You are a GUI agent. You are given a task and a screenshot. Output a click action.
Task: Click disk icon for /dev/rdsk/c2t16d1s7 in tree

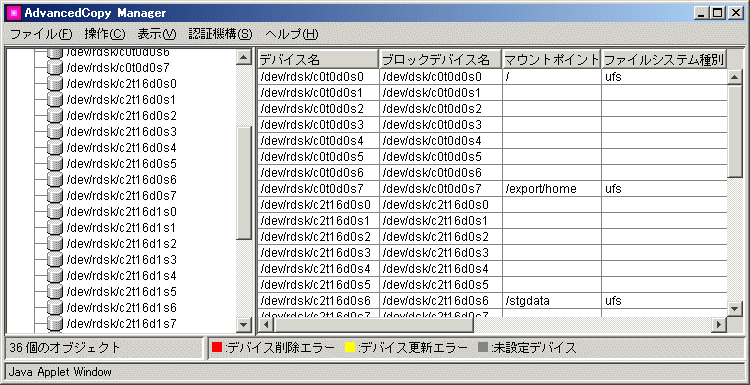pyautogui.click(x=55, y=324)
